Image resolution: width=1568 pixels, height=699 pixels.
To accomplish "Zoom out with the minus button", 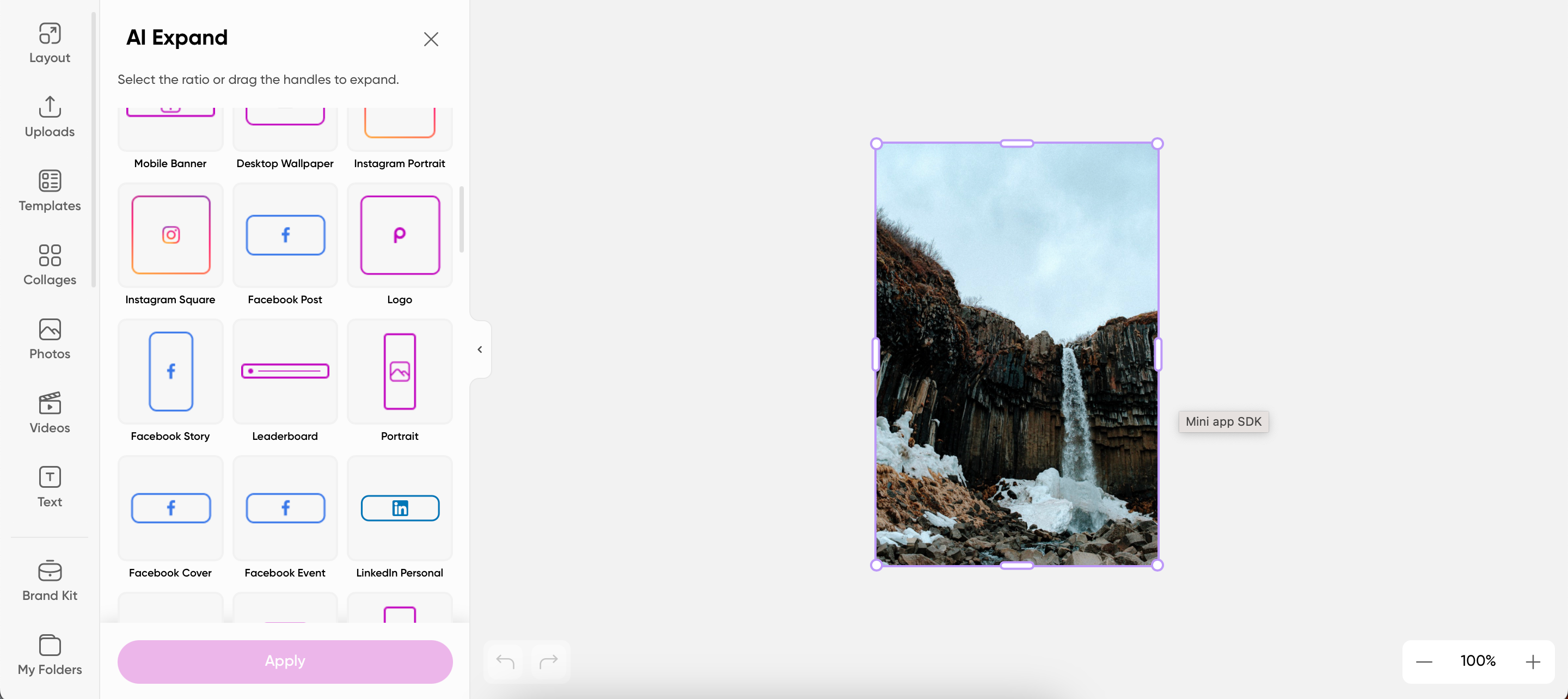I will [x=1424, y=662].
